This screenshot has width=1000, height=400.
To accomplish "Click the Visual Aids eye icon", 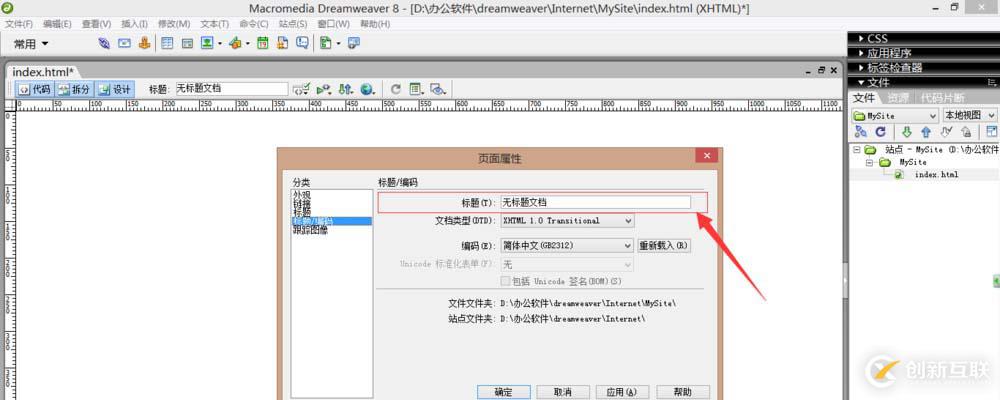I will pos(438,89).
